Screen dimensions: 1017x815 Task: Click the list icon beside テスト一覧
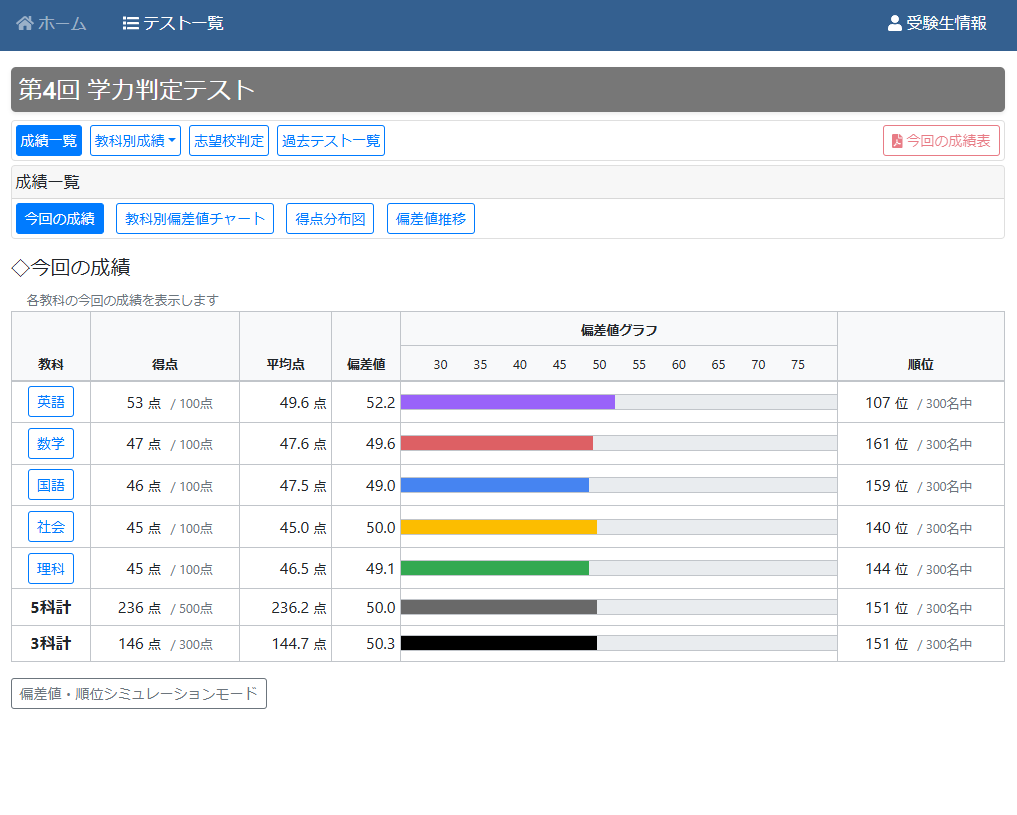point(130,23)
